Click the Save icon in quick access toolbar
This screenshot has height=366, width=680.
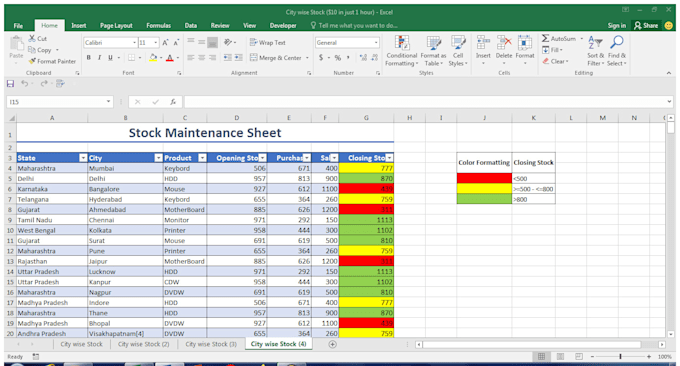[x=10, y=83]
